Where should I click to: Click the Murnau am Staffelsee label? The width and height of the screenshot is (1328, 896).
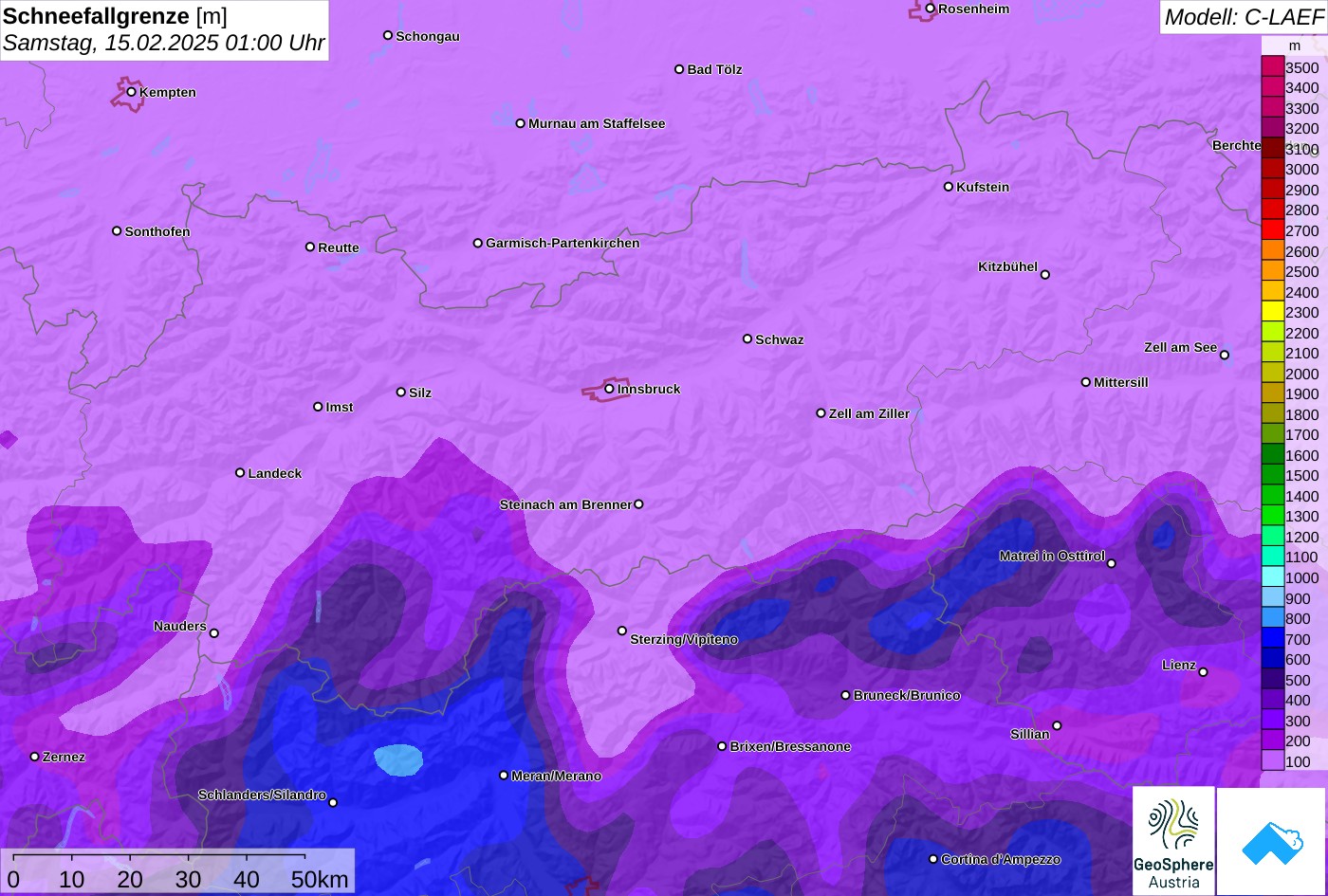pyautogui.click(x=597, y=123)
